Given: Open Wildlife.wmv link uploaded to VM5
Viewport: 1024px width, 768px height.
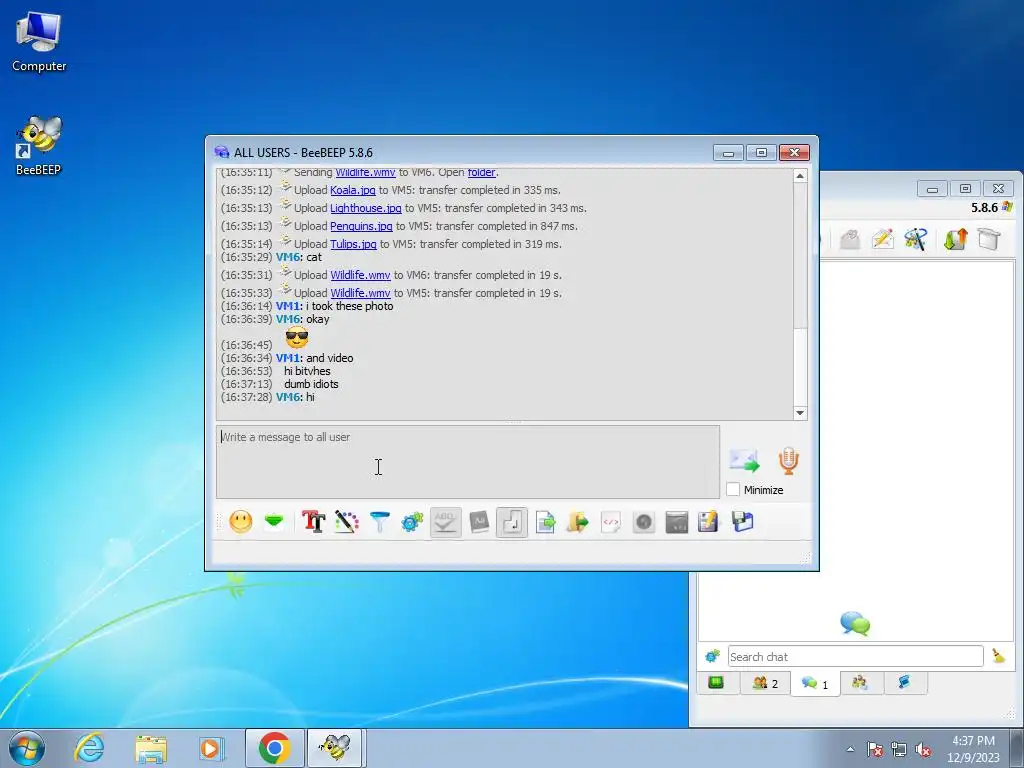Looking at the screenshot, I should tap(360, 293).
